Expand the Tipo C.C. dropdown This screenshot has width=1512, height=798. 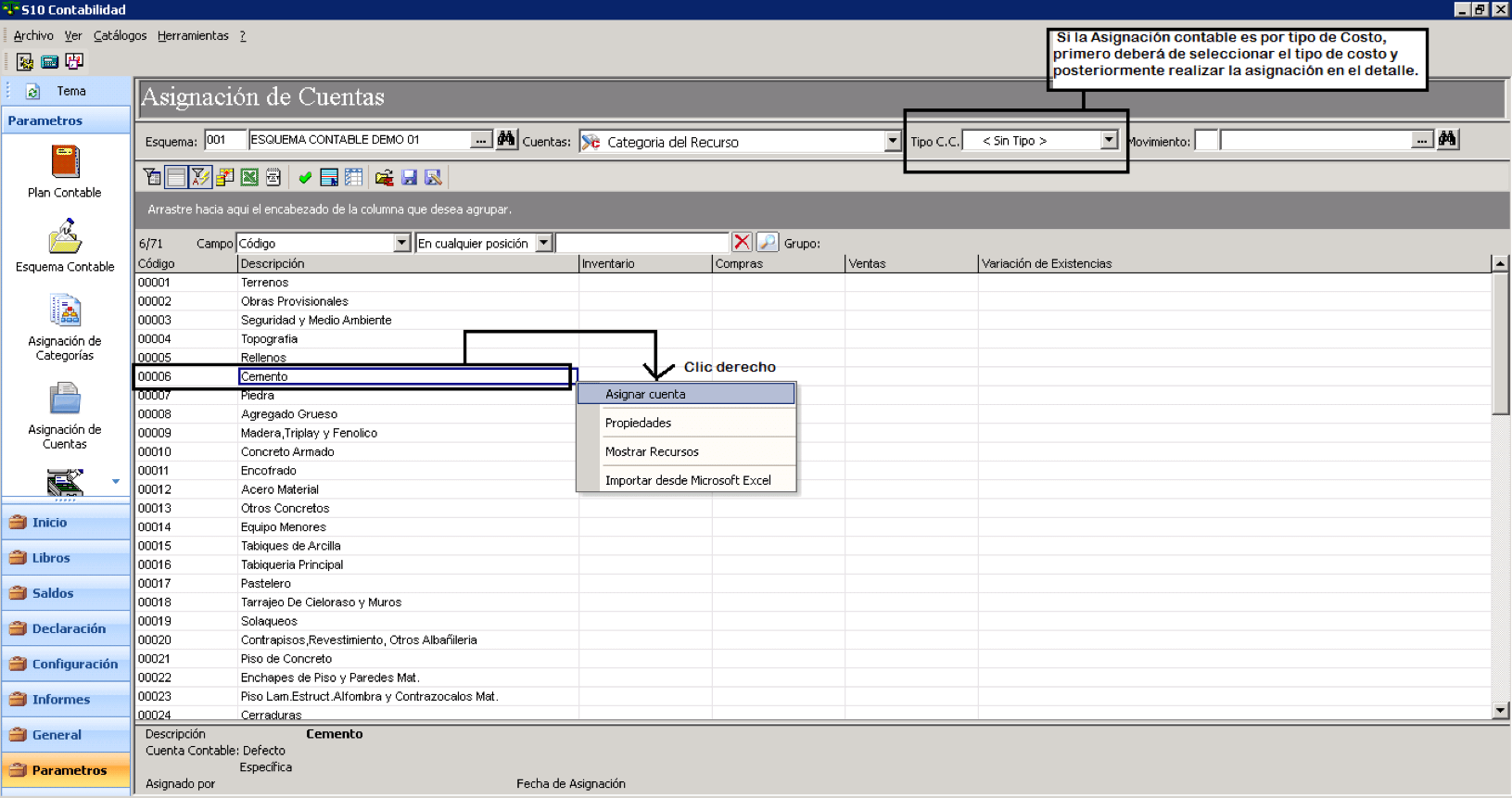coord(1109,140)
